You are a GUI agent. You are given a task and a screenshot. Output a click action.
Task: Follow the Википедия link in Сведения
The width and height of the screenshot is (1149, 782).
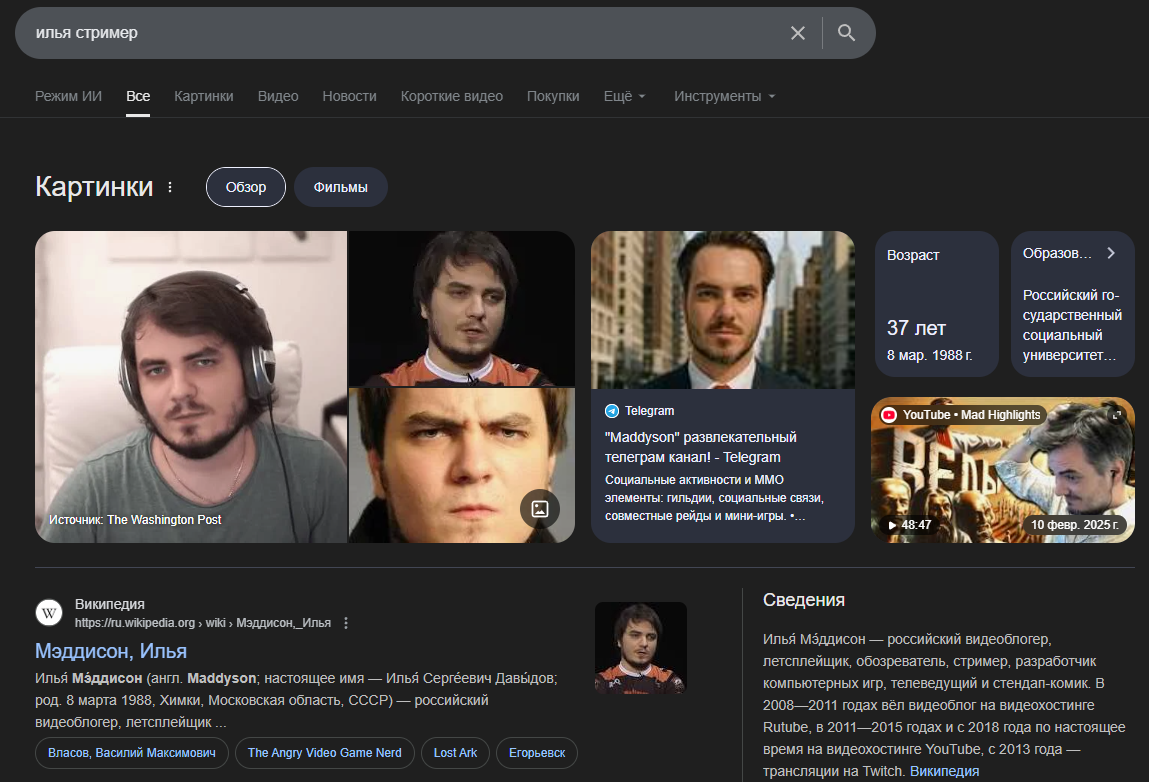pyautogui.click(x=944, y=771)
